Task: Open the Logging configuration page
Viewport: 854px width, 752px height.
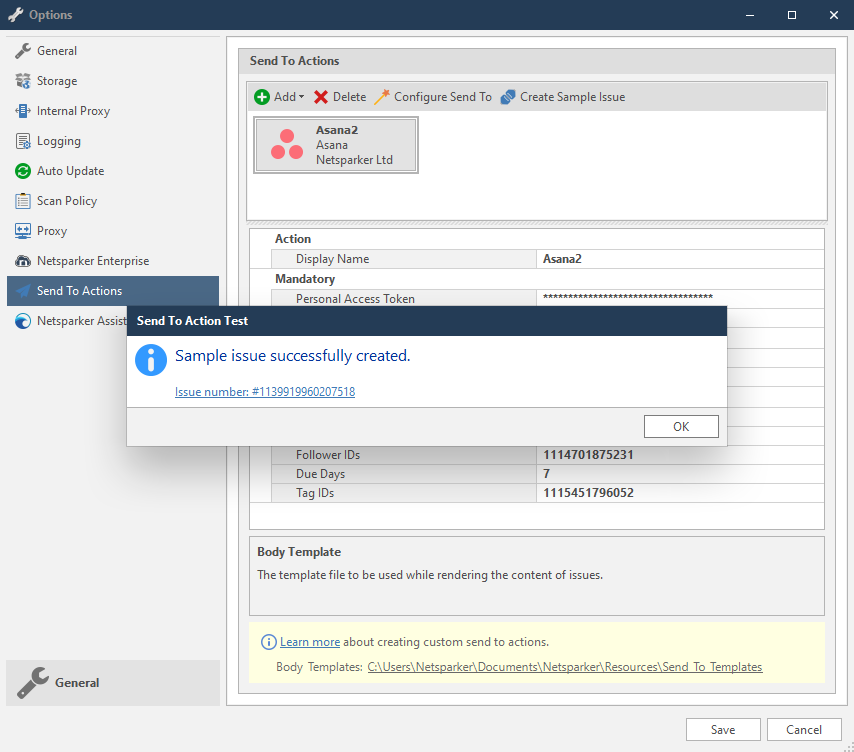Action: pyautogui.click(x=57, y=141)
